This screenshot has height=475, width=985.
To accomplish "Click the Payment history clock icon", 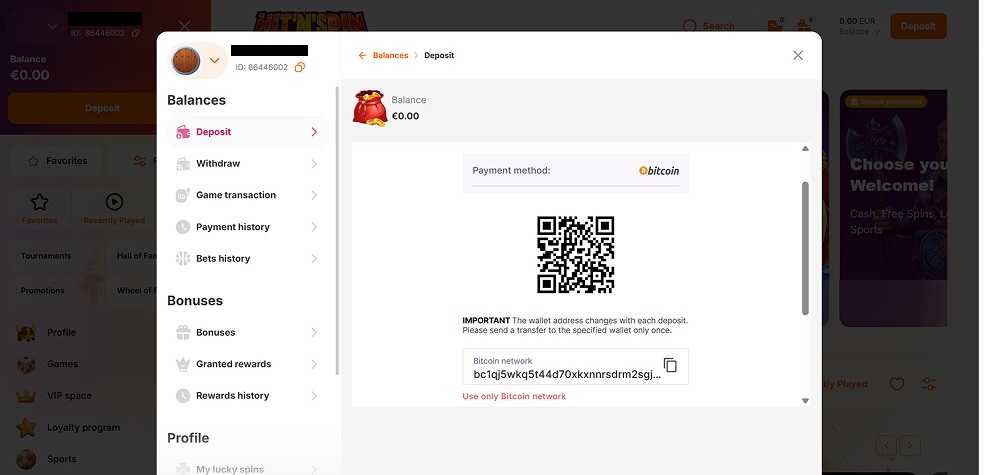I will tap(183, 227).
